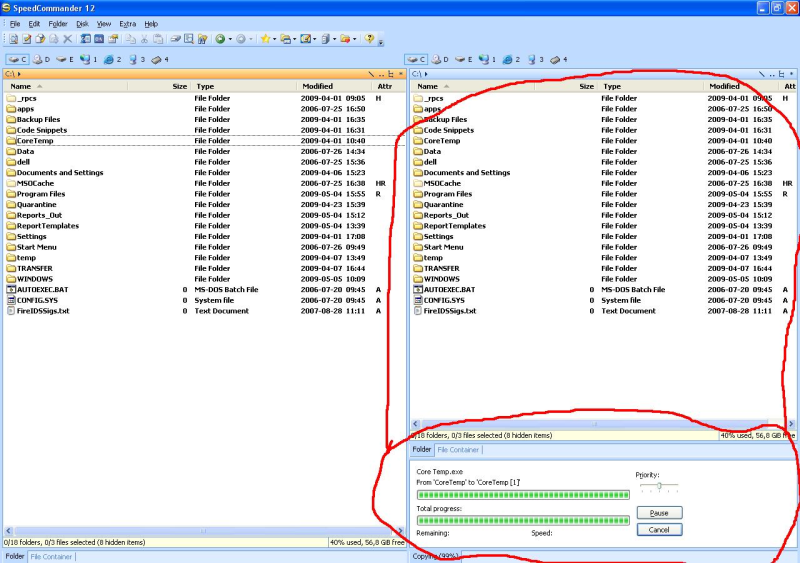Image resolution: width=800 pixels, height=563 pixels.
Task: Pause the copy operation
Action: [659, 513]
